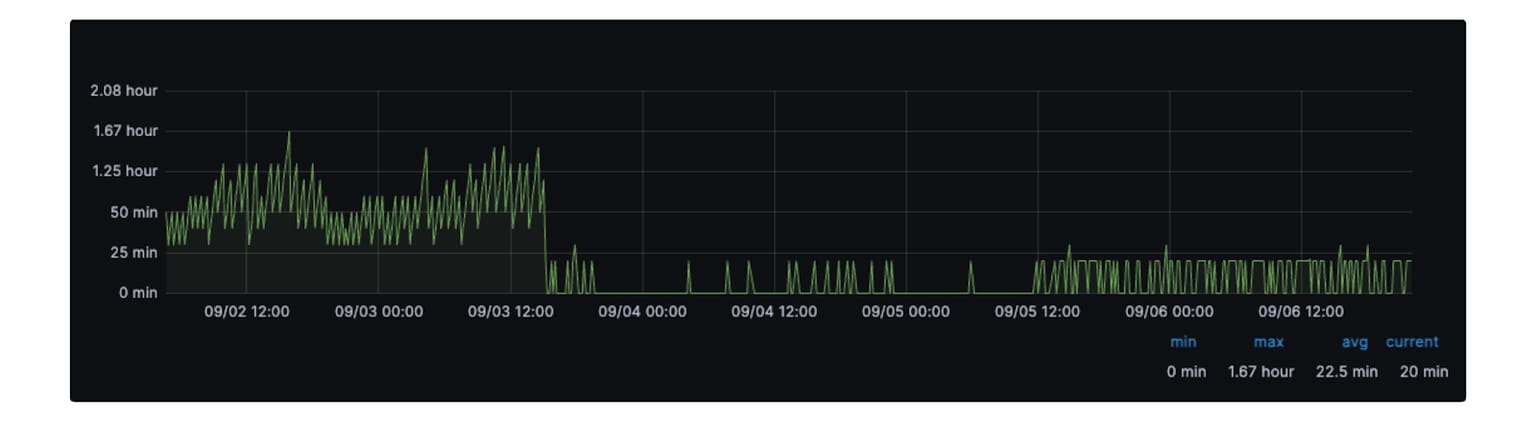This screenshot has height=421, width=1536.
Task: Click the 09/06 00:00 time axis label
Action: (1169, 312)
